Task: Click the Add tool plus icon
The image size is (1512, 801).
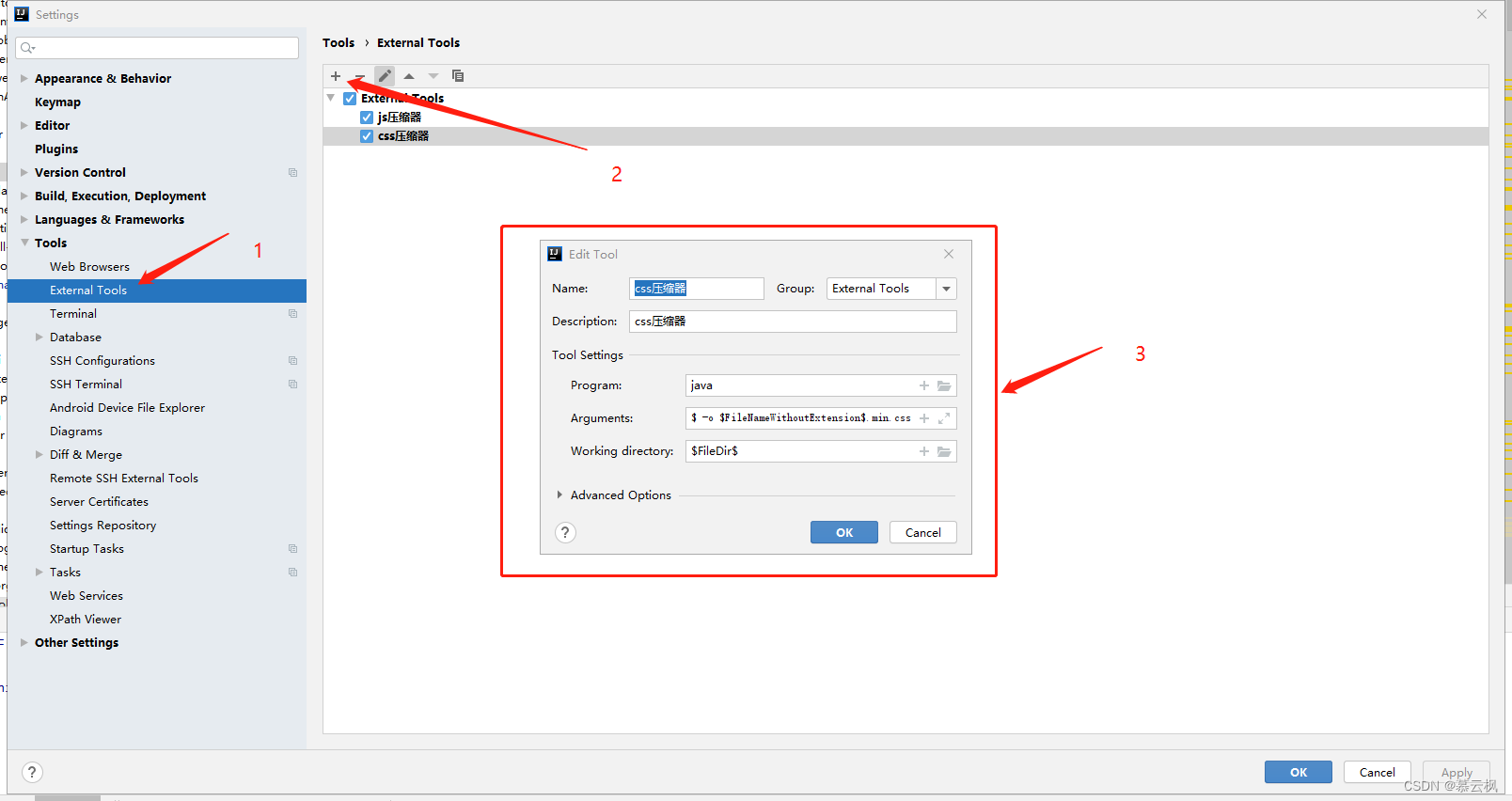Action: click(x=336, y=76)
